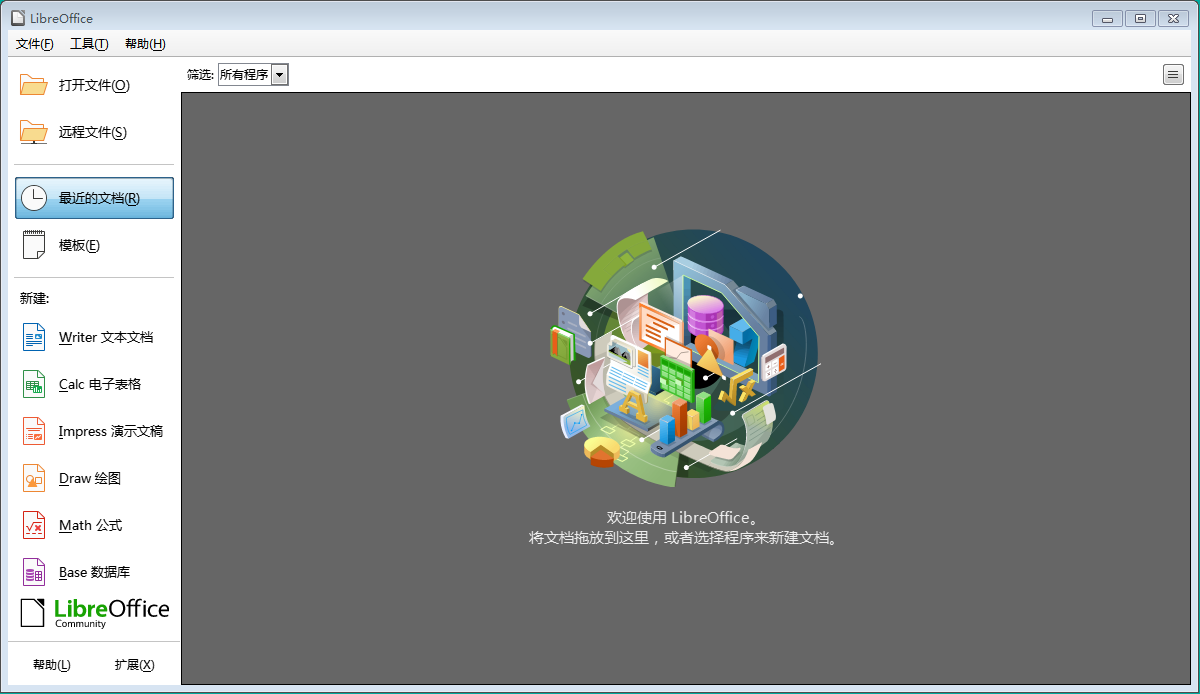Click the Writer document icon

pyautogui.click(x=34, y=337)
